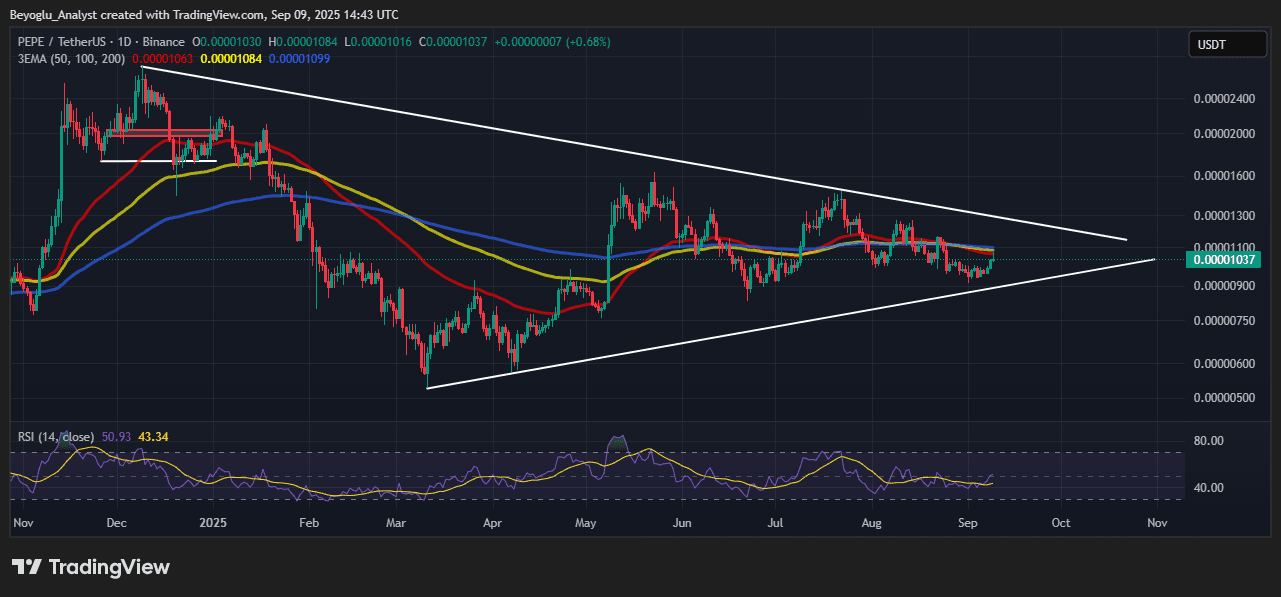
Task: Select the RSI (14, close) indicator label
Action: click(56, 437)
